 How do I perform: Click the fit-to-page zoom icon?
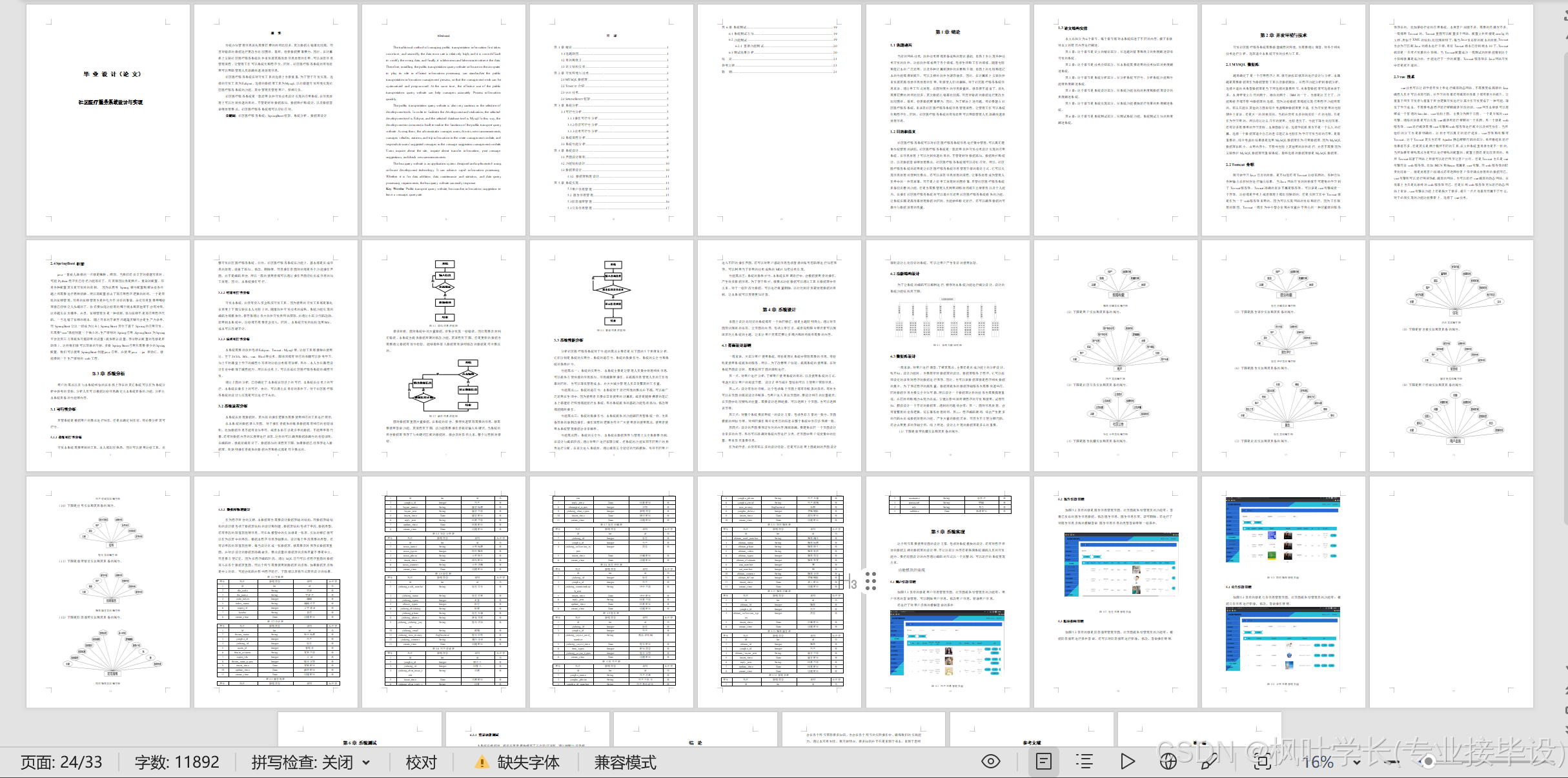tap(1263, 762)
